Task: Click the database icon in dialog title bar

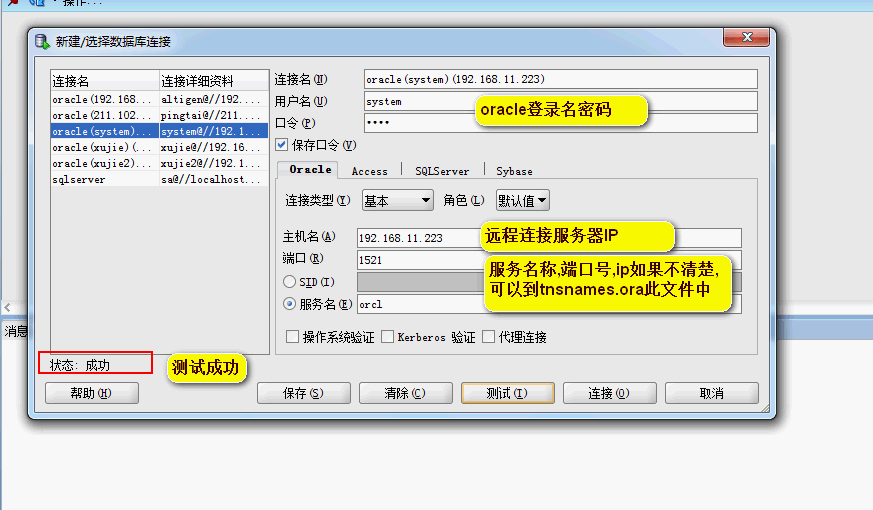Action: tap(42, 41)
